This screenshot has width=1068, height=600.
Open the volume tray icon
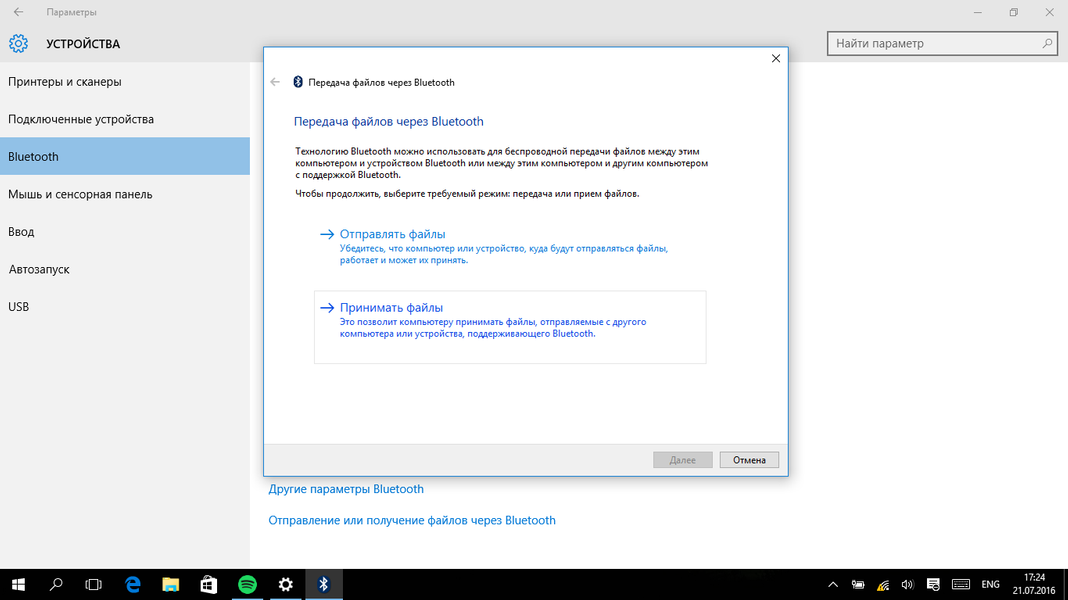(x=907, y=584)
